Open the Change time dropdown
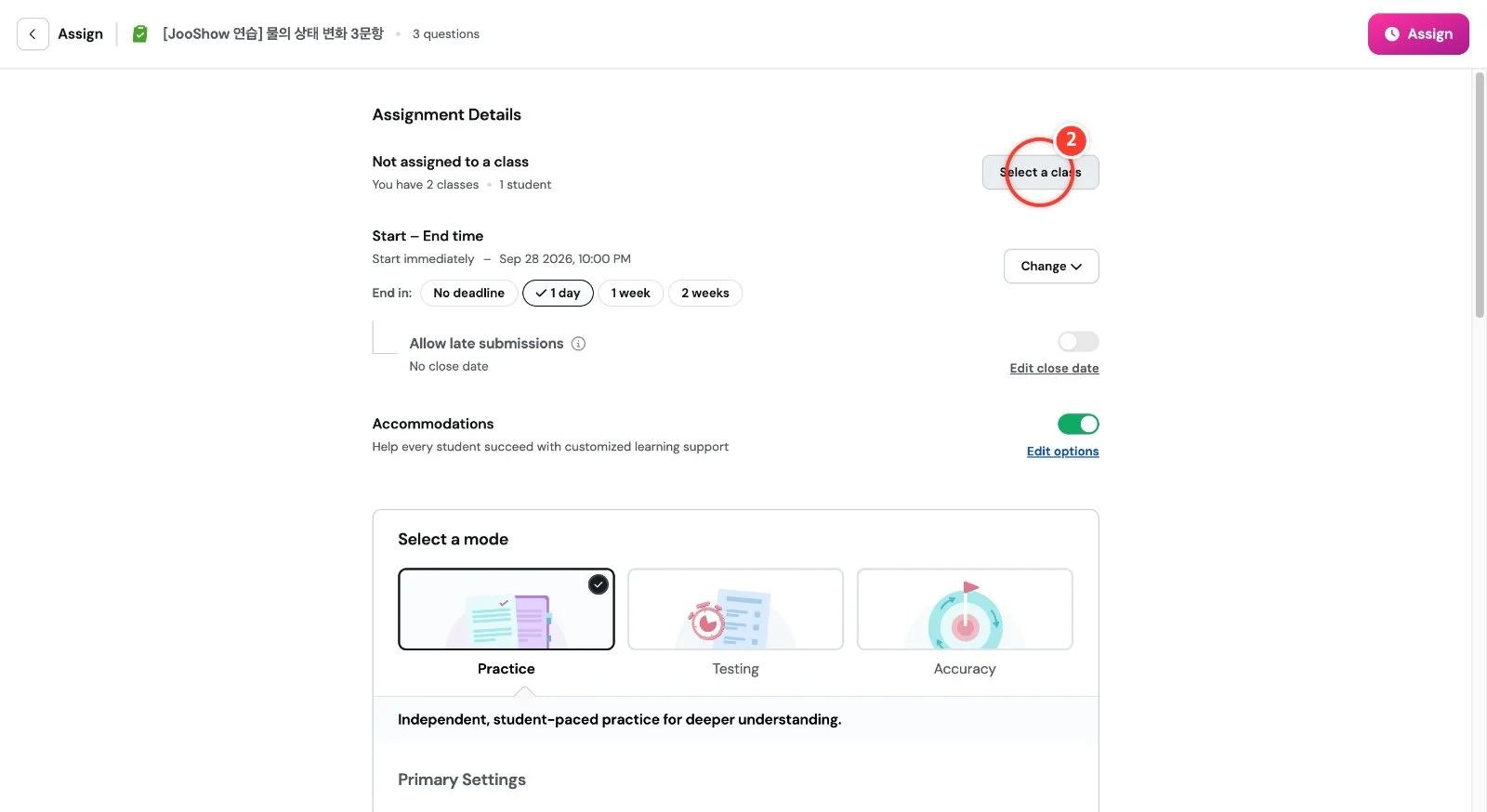The height and width of the screenshot is (812, 1487). pyautogui.click(x=1051, y=267)
